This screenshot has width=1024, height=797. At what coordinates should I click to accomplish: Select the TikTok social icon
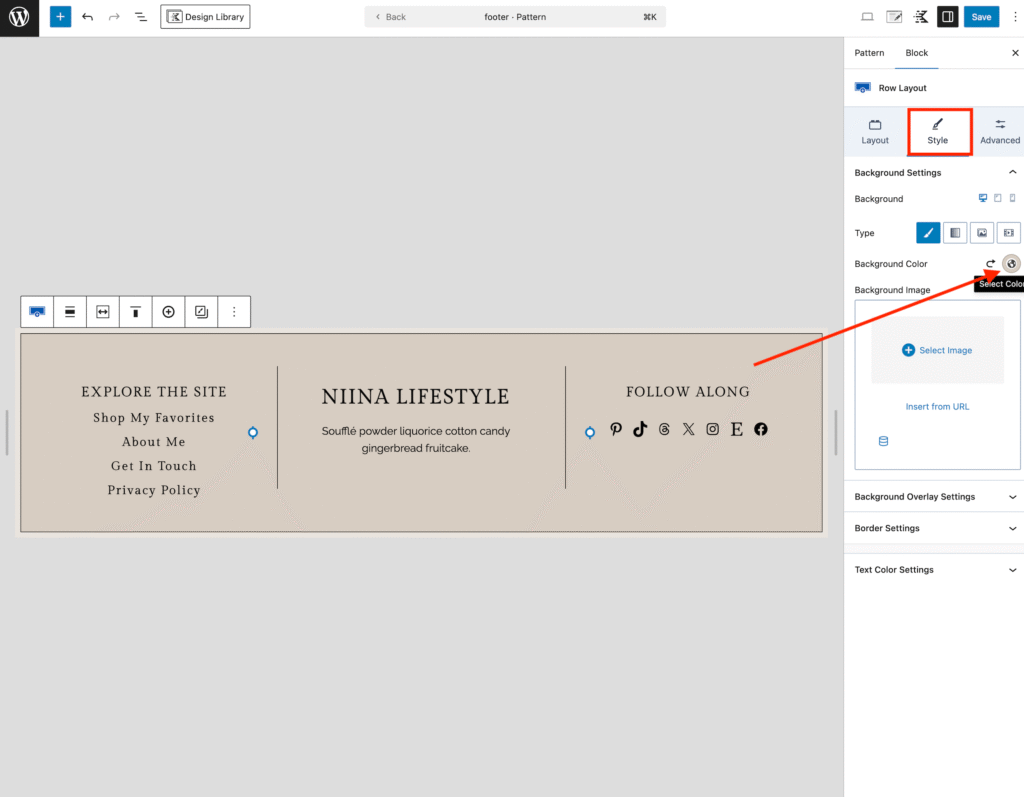click(640, 429)
